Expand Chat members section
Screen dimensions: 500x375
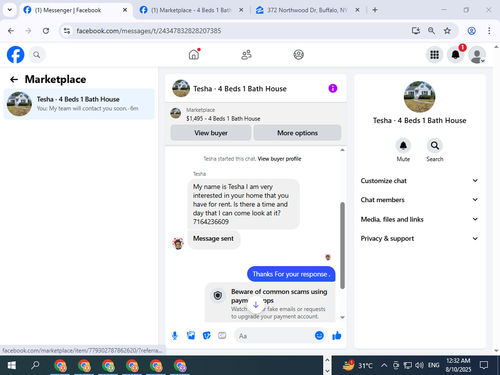pos(419,200)
